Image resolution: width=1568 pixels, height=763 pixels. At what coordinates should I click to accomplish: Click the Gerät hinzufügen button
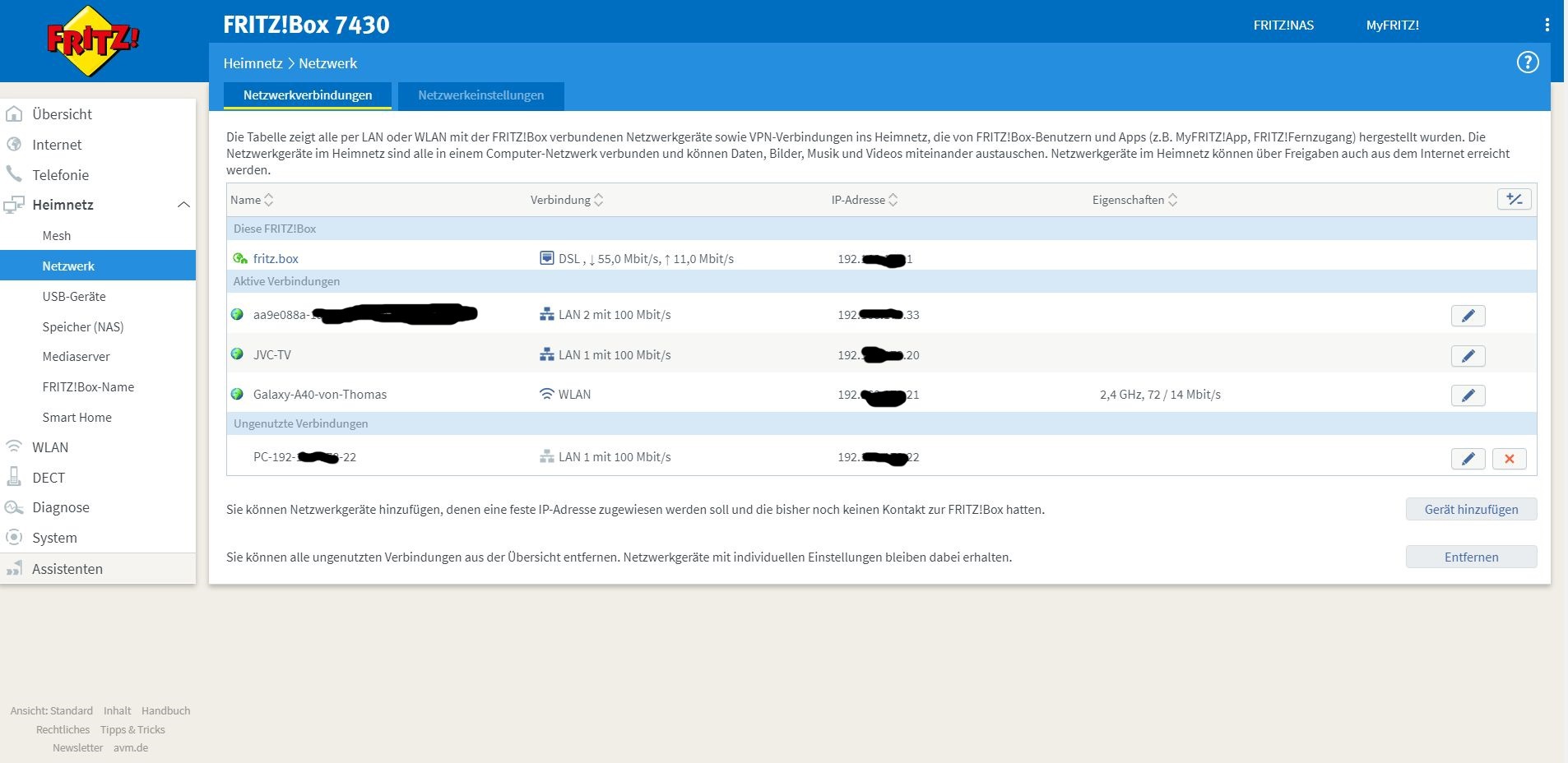tap(1471, 509)
